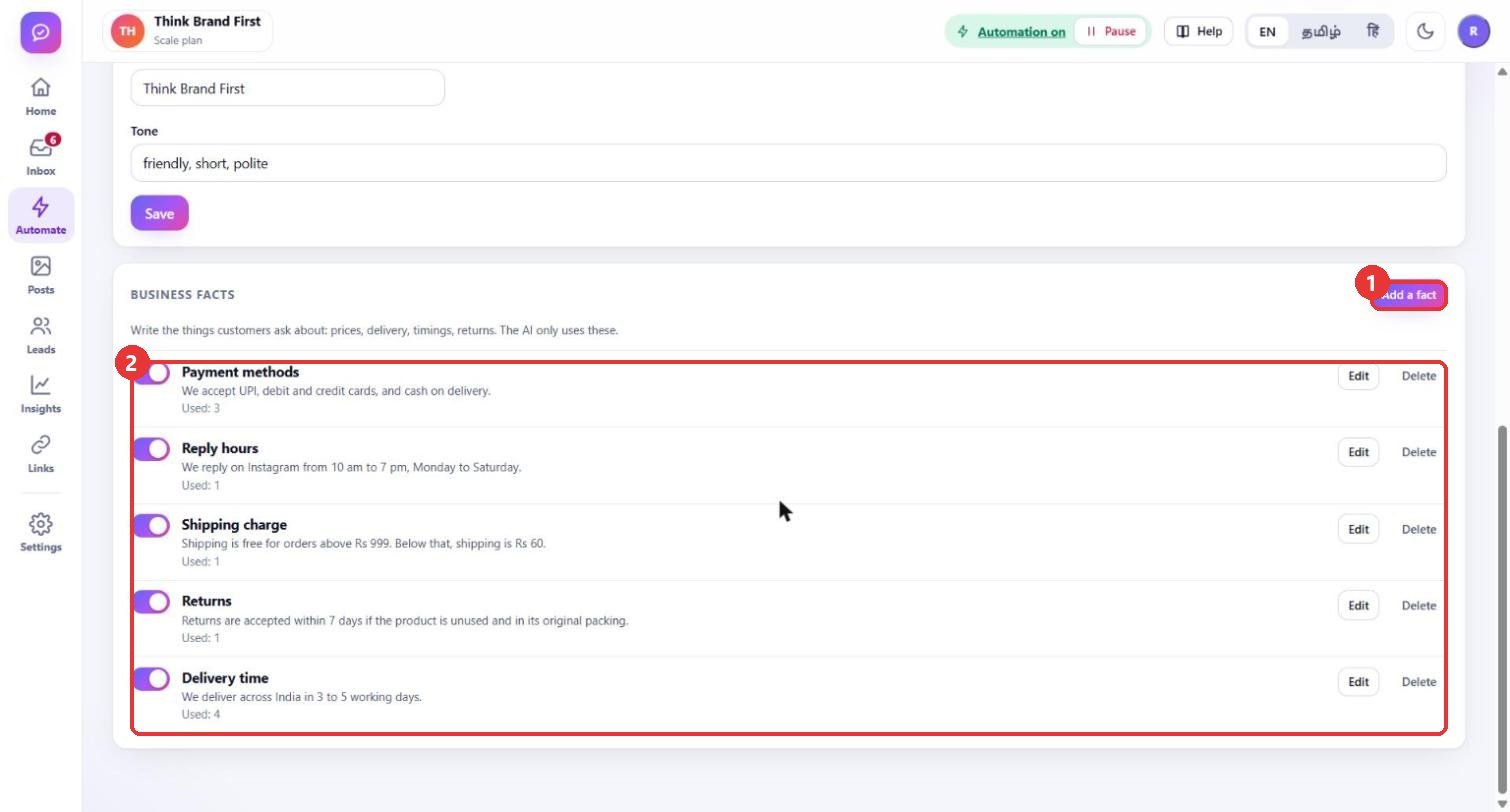Turn off the Returns fact switch
Screen dimensions: 1510x812
tap(151, 602)
